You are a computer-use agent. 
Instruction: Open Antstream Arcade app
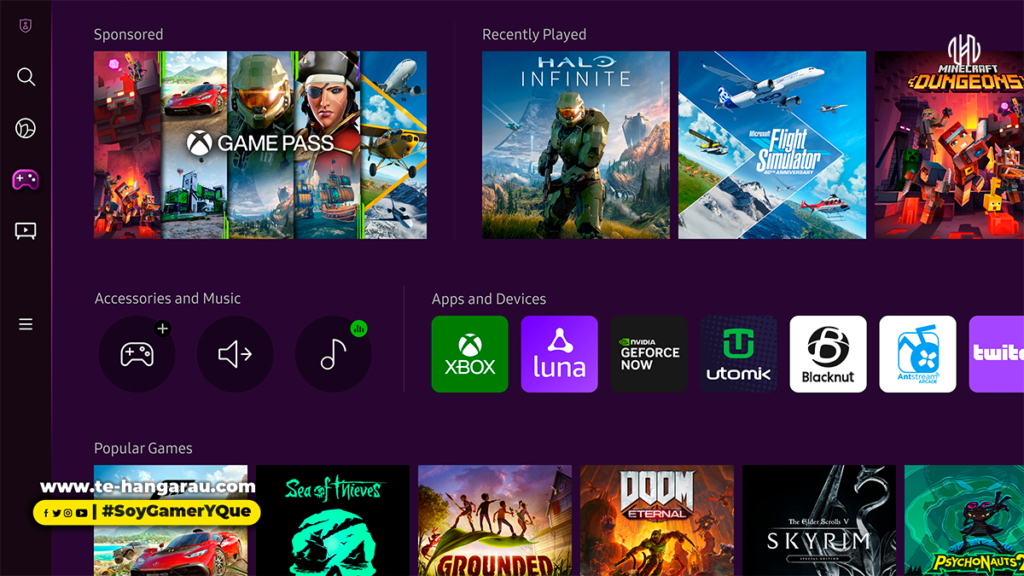pos(917,354)
